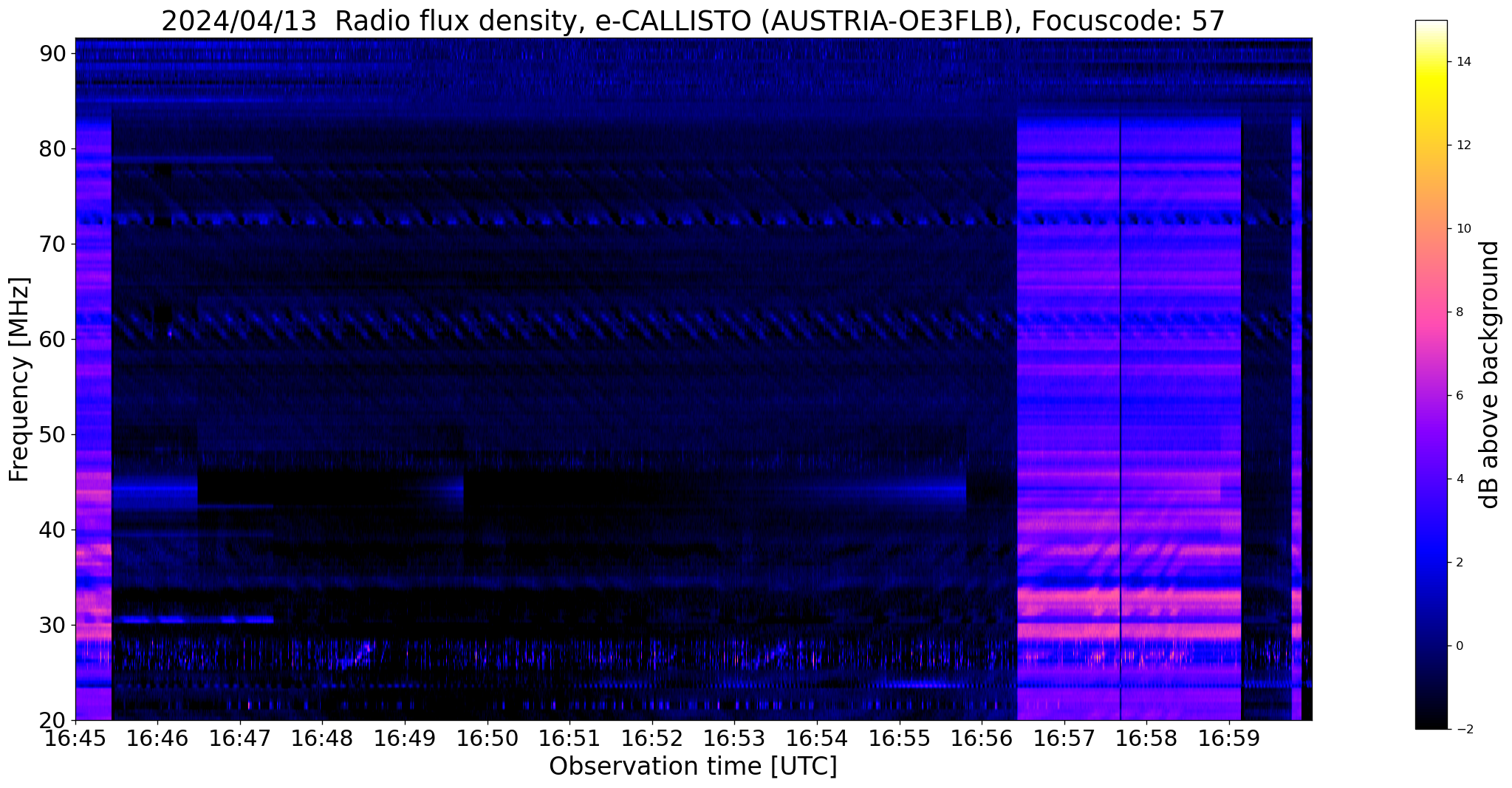Click the 16:52 time tick label
This screenshot has height=788, width=1512.
[652, 739]
